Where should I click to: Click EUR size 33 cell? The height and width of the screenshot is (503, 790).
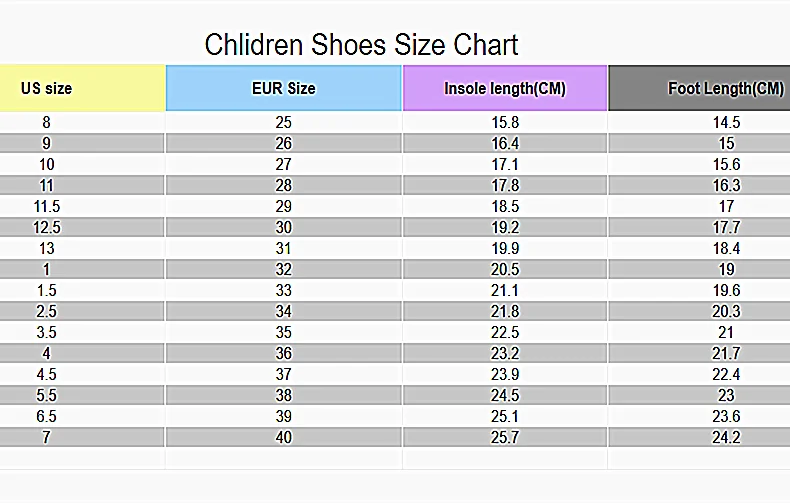click(284, 290)
